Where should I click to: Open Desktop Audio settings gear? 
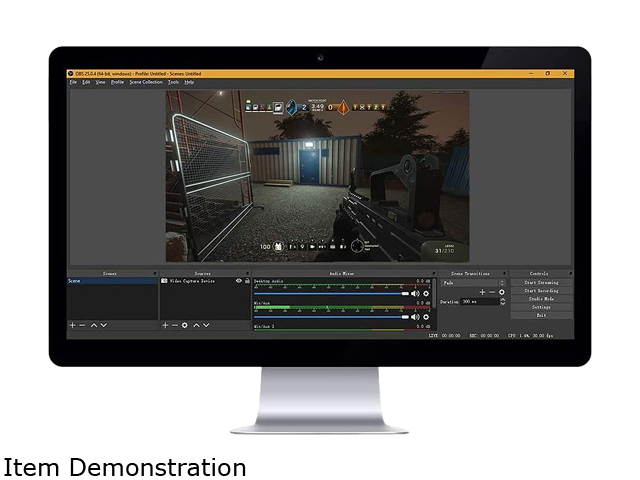click(x=427, y=294)
